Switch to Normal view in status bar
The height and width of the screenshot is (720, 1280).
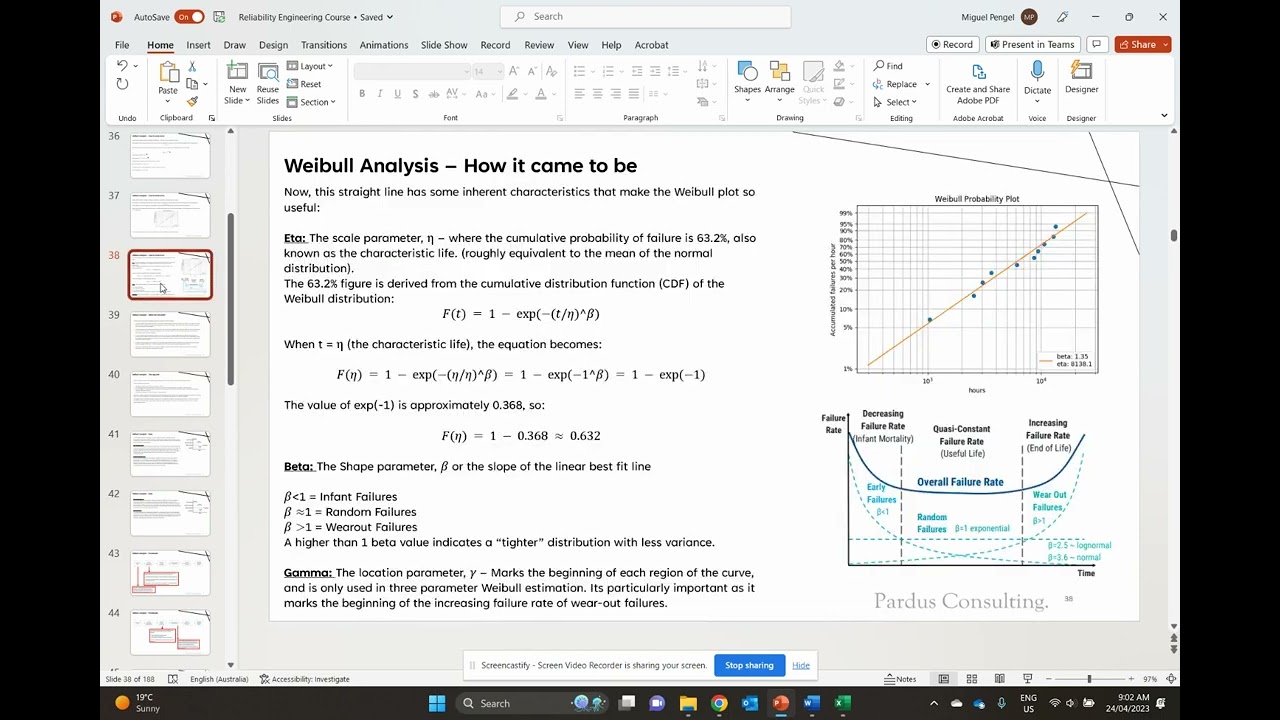click(x=943, y=679)
